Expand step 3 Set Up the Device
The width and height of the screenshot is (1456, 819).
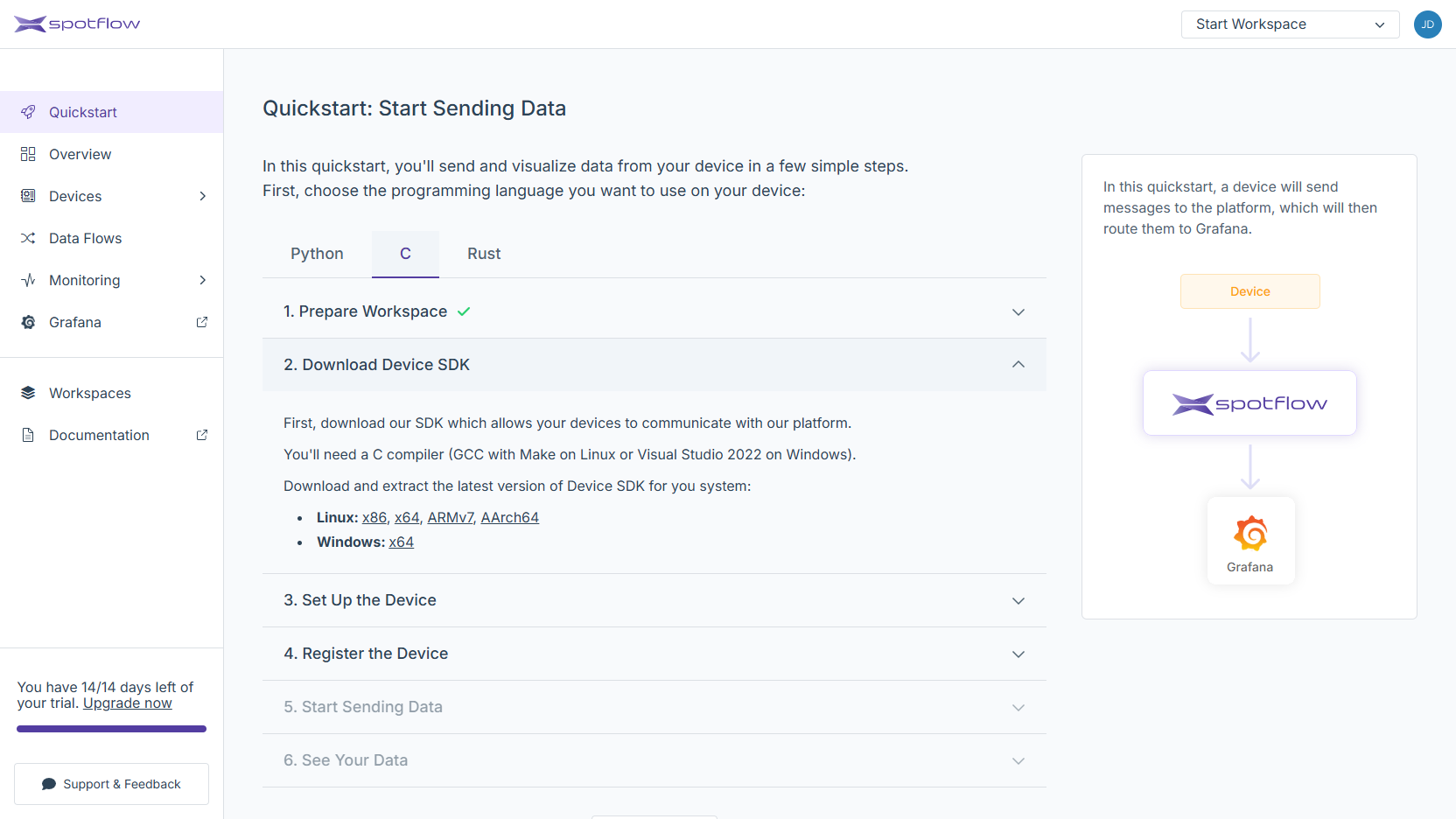pos(654,600)
